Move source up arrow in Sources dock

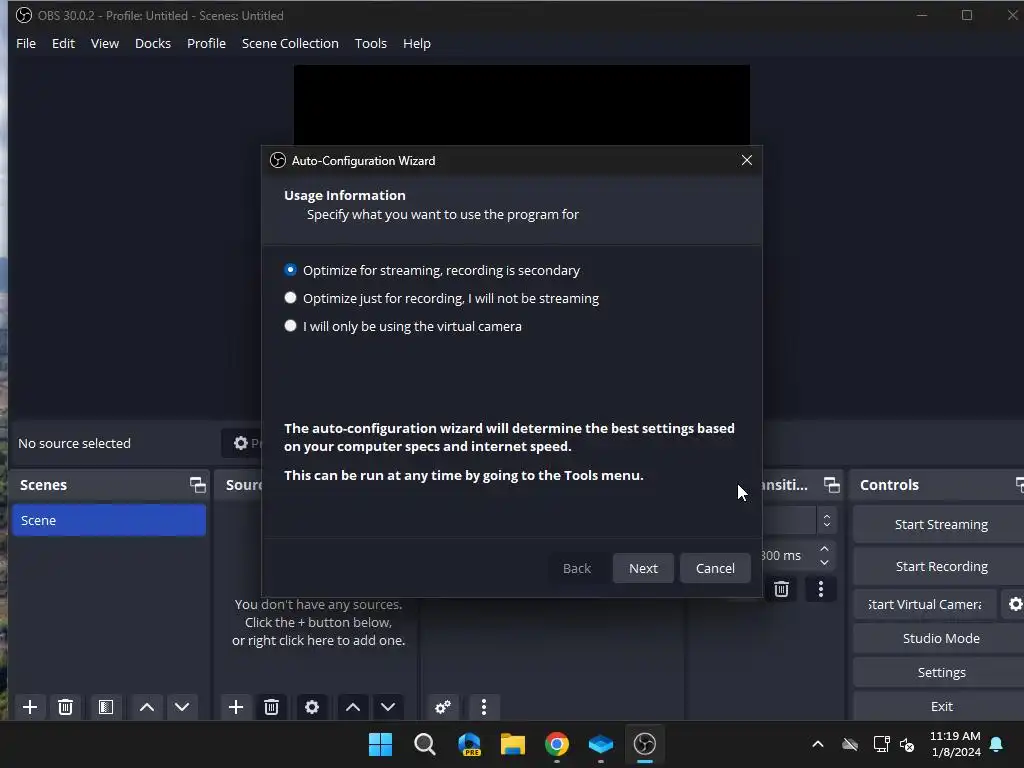[353, 707]
